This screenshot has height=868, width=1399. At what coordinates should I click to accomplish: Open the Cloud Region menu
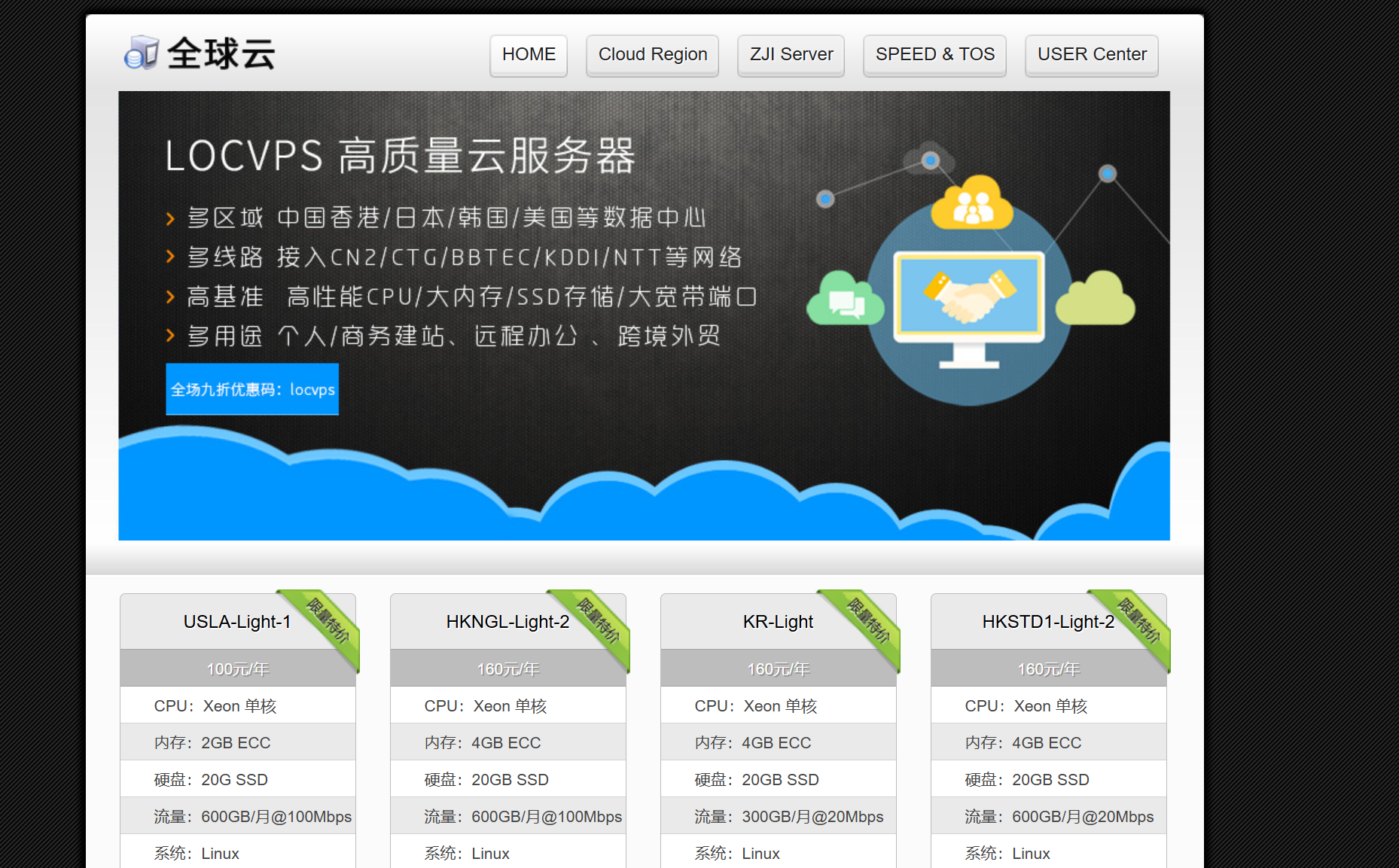click(652, 55)
